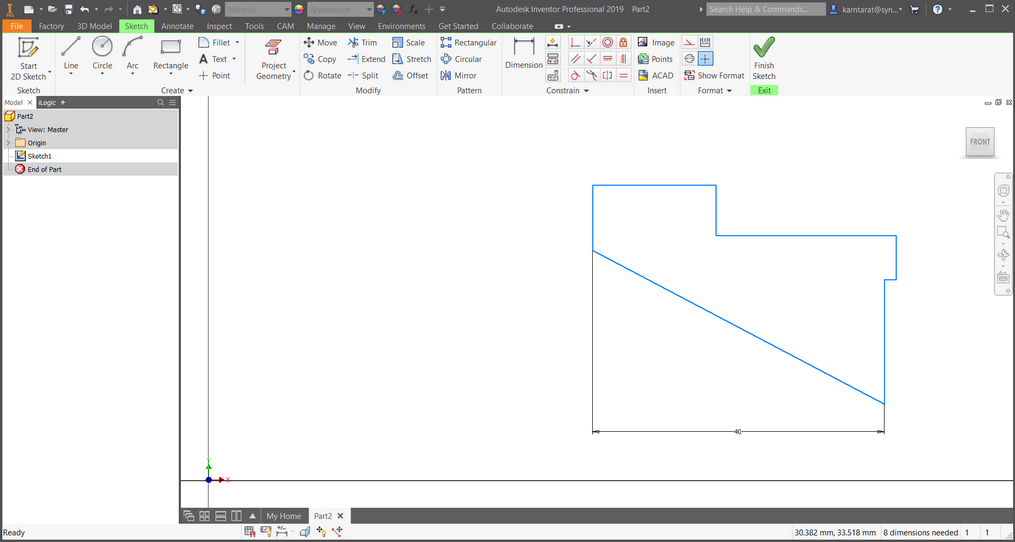Click the Rectangular pattern tool

point(469,42)
